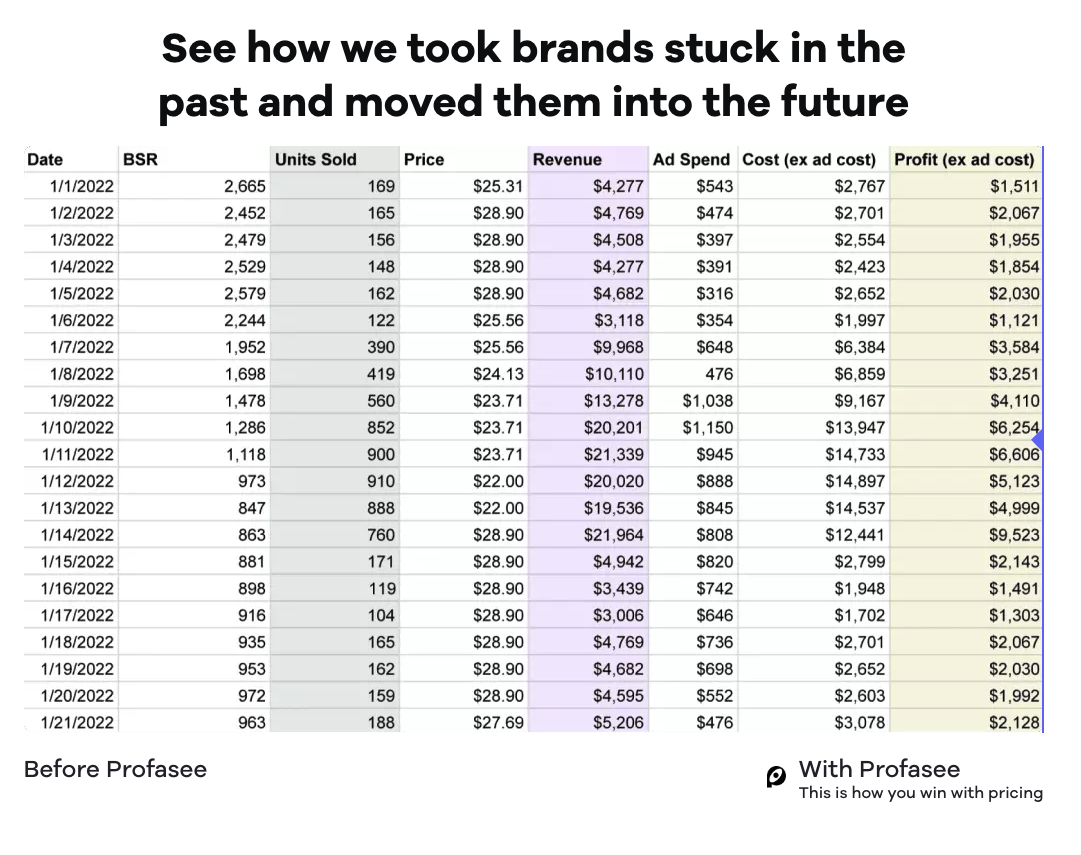This screenshot has height=855, width=1081.
Task: Click the $21,964 revenue cell
Action: (614, 535)
